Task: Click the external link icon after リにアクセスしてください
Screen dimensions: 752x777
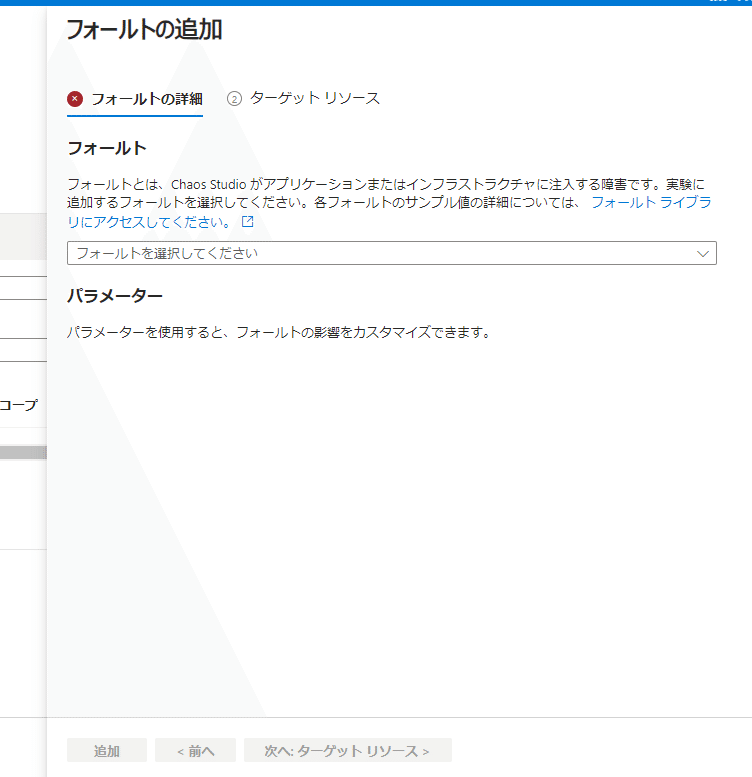Action: point(248,222)
